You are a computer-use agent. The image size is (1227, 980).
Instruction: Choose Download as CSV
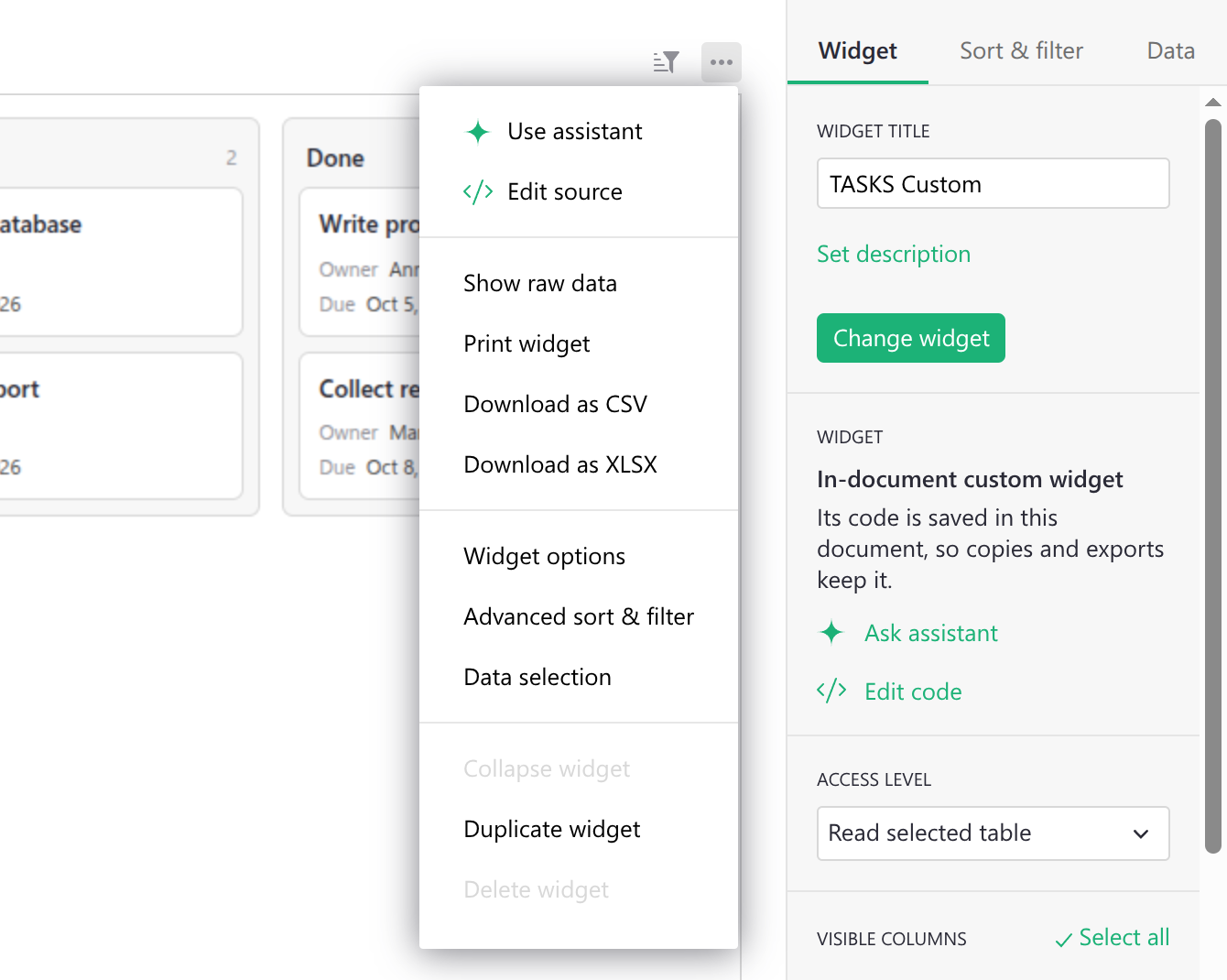pyautogui.click(x=579, y=405)
